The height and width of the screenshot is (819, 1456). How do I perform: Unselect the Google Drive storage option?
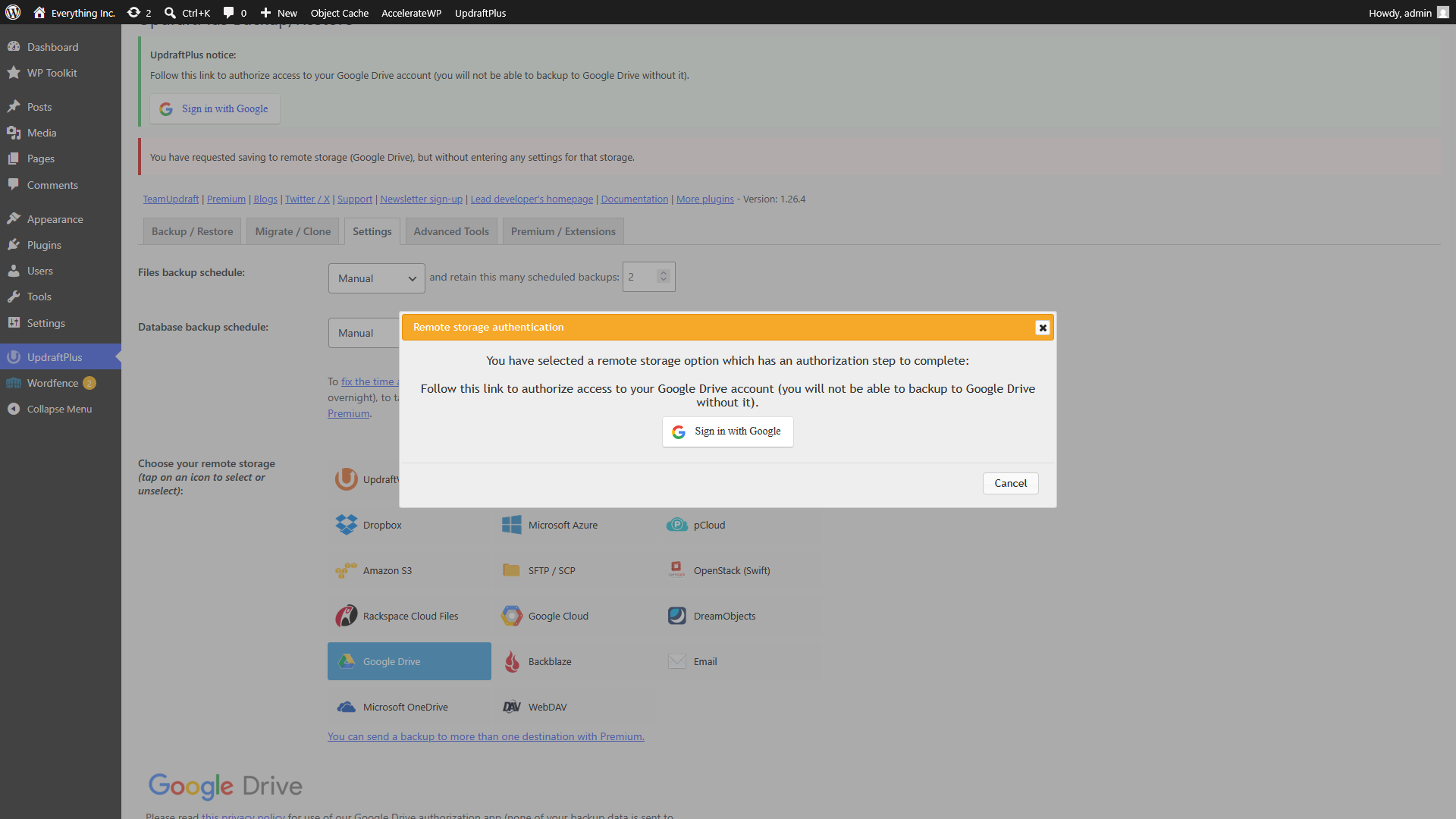pyautogui.click(x=409, y=661)
